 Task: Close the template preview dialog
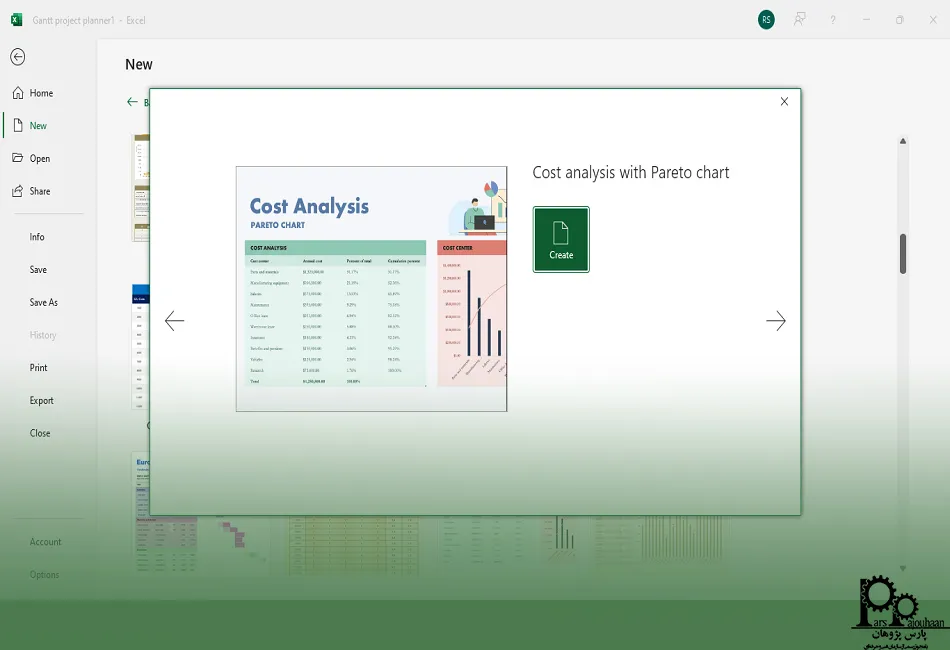click(x=784, y=101)
